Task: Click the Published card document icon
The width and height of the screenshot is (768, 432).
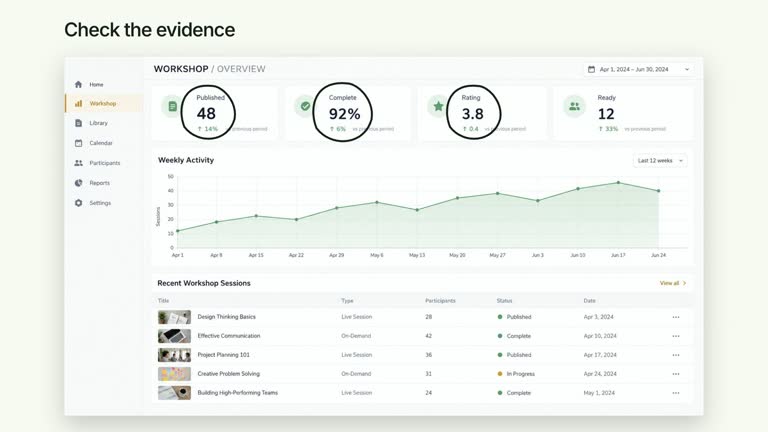Action: click(172, 106)
